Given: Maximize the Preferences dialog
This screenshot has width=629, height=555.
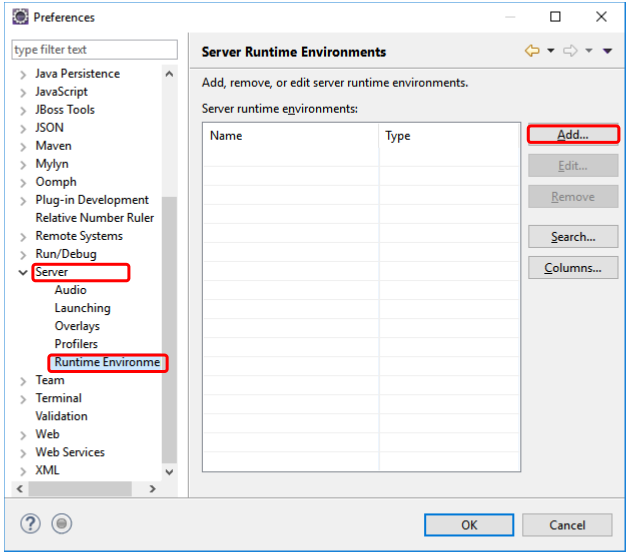Looking at the screenshot, I should 555,17.
